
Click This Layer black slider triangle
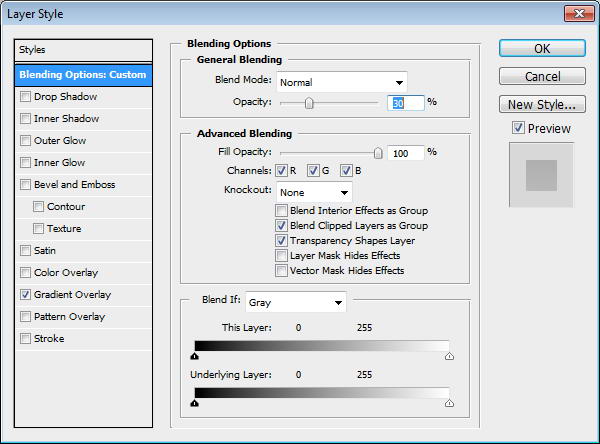pyautogui.click(x=195, y=356)
